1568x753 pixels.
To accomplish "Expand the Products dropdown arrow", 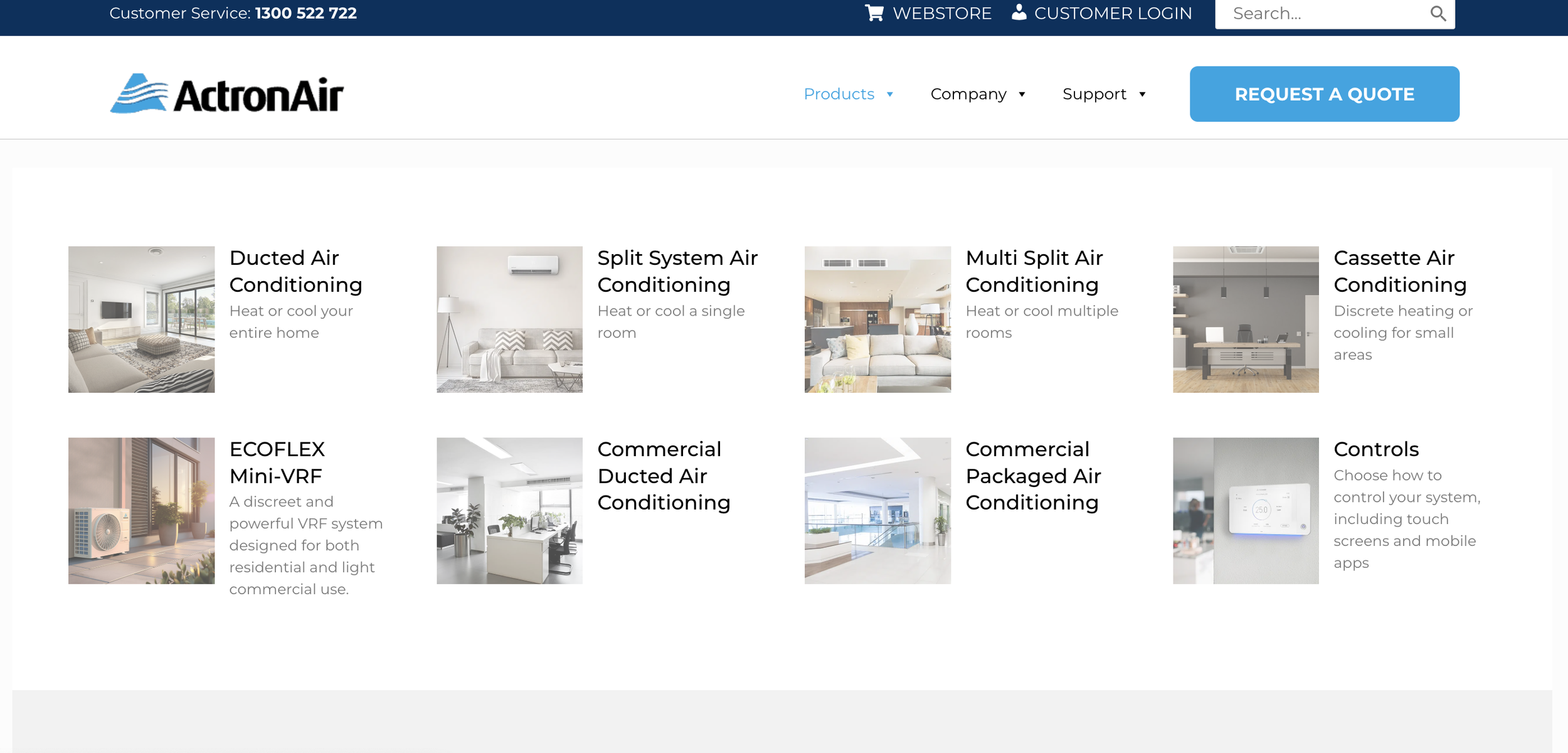I will coord(890,95).
